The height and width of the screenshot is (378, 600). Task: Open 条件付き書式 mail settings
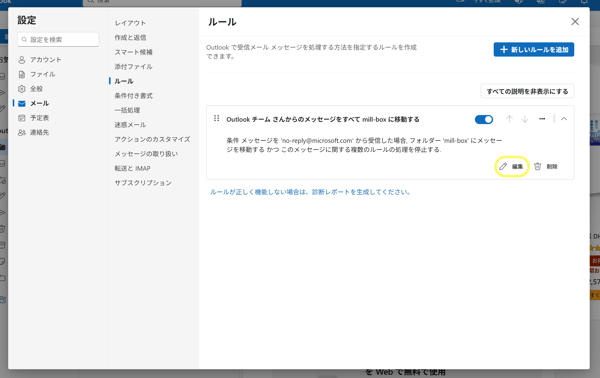pos(134,96)
